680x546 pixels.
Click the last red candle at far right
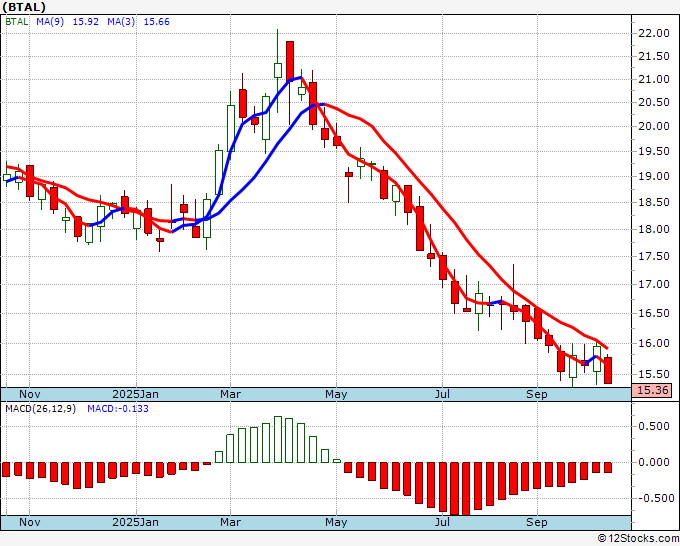[608, 369]
